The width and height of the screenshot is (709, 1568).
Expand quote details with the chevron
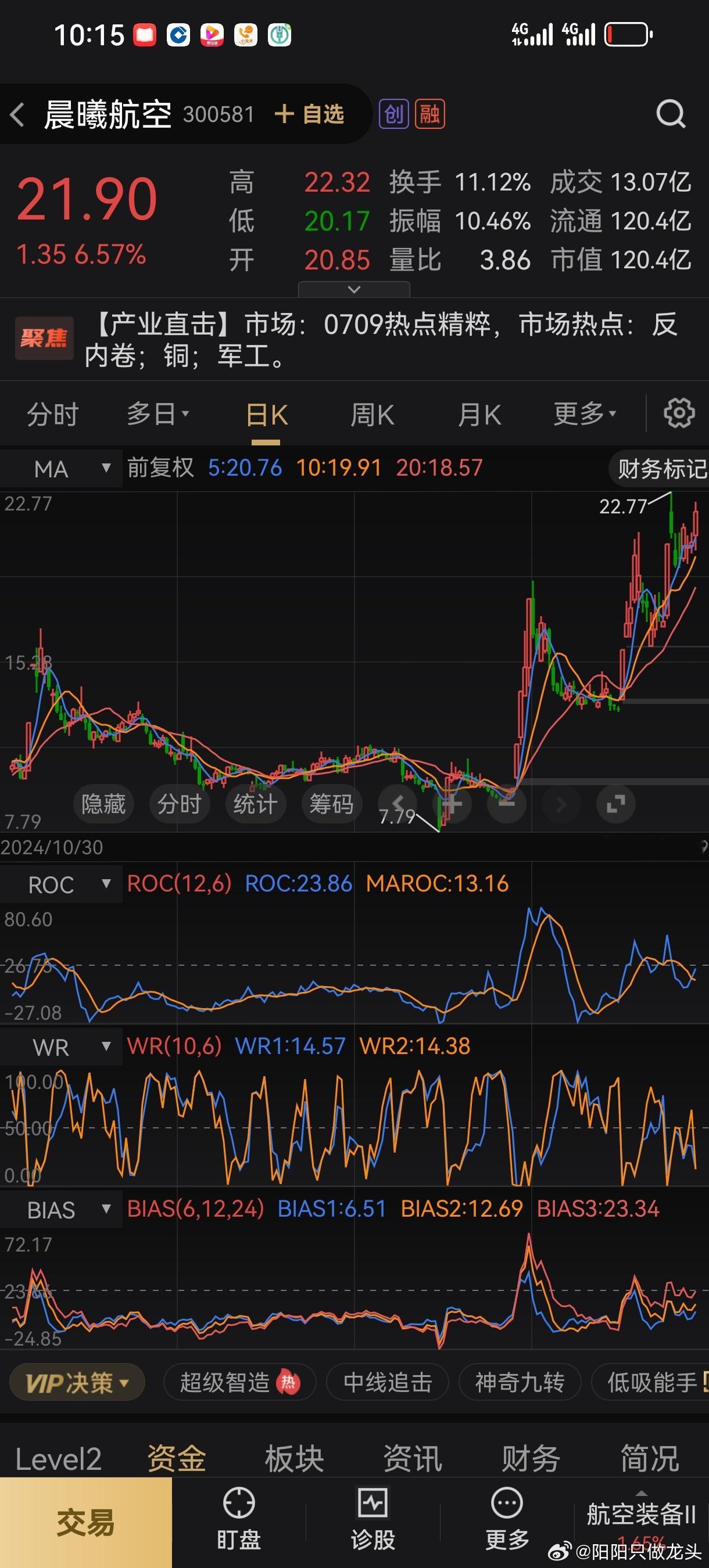pos(354,290)
